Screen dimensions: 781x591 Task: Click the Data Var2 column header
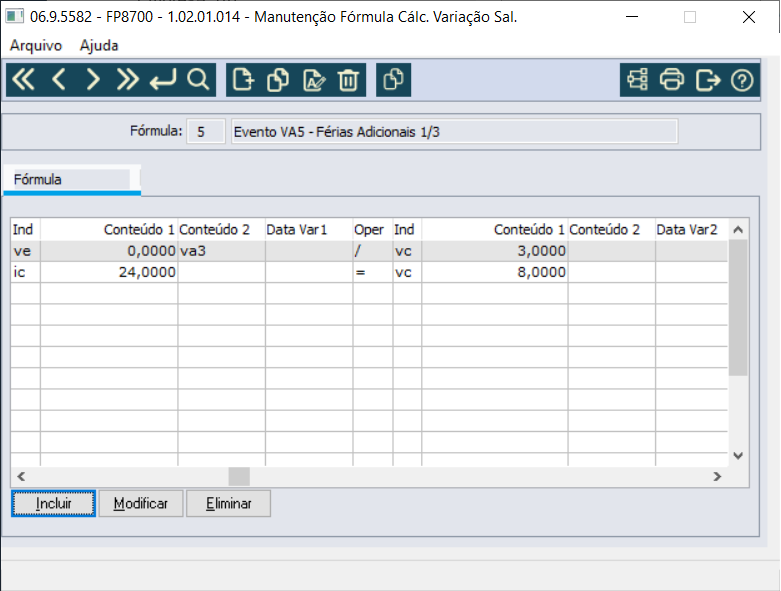tap(691, 230)
